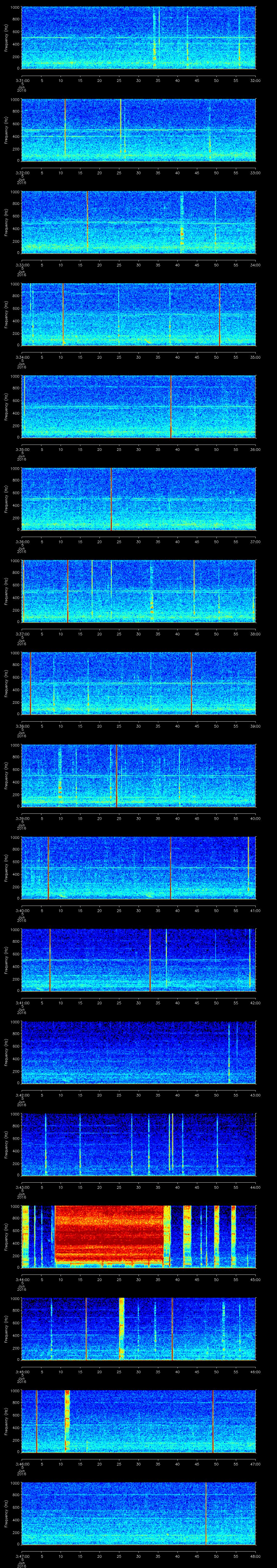Screen dimensions: 277x1568
Task: Click the '3:32:00' start time label
Action: [22, 173]
